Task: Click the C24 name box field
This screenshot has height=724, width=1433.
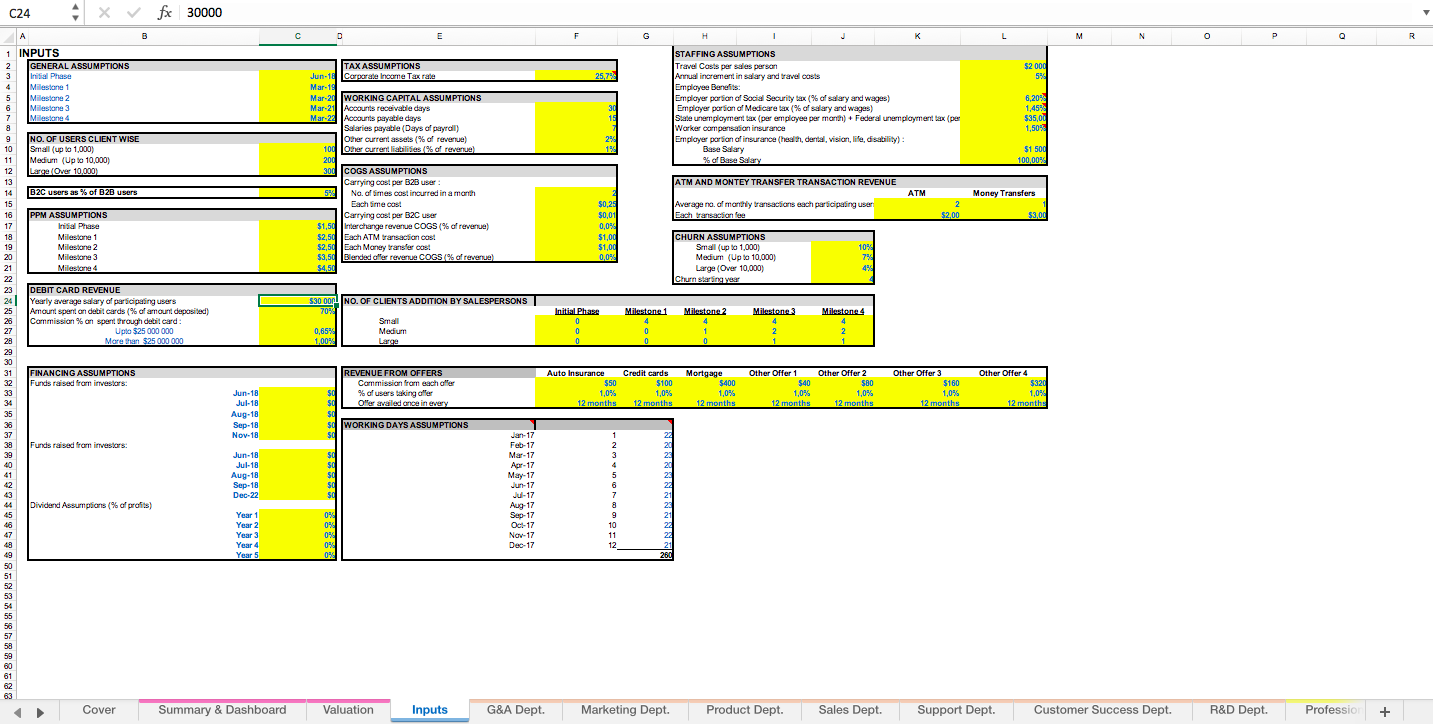Action: (35, 12)
